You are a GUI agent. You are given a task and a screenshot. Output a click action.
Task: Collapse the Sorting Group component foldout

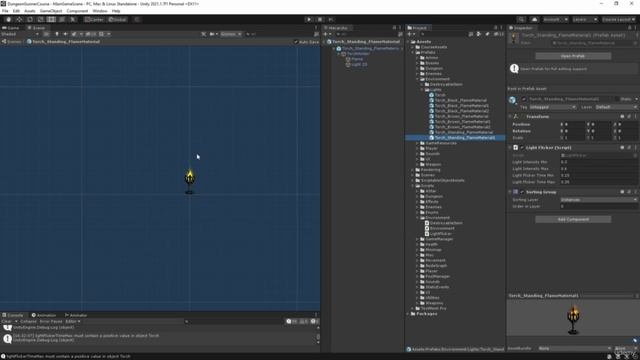[x=510, y=192]
